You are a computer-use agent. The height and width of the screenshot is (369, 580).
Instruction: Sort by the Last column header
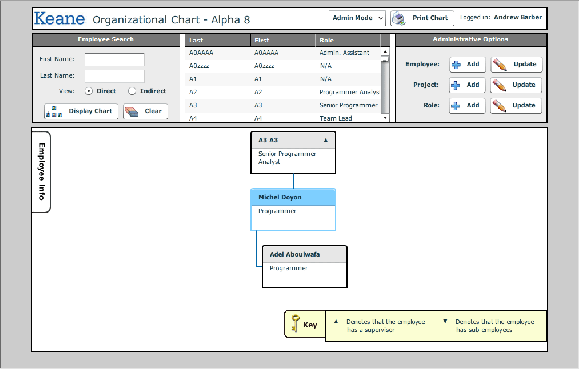point(218,40)
